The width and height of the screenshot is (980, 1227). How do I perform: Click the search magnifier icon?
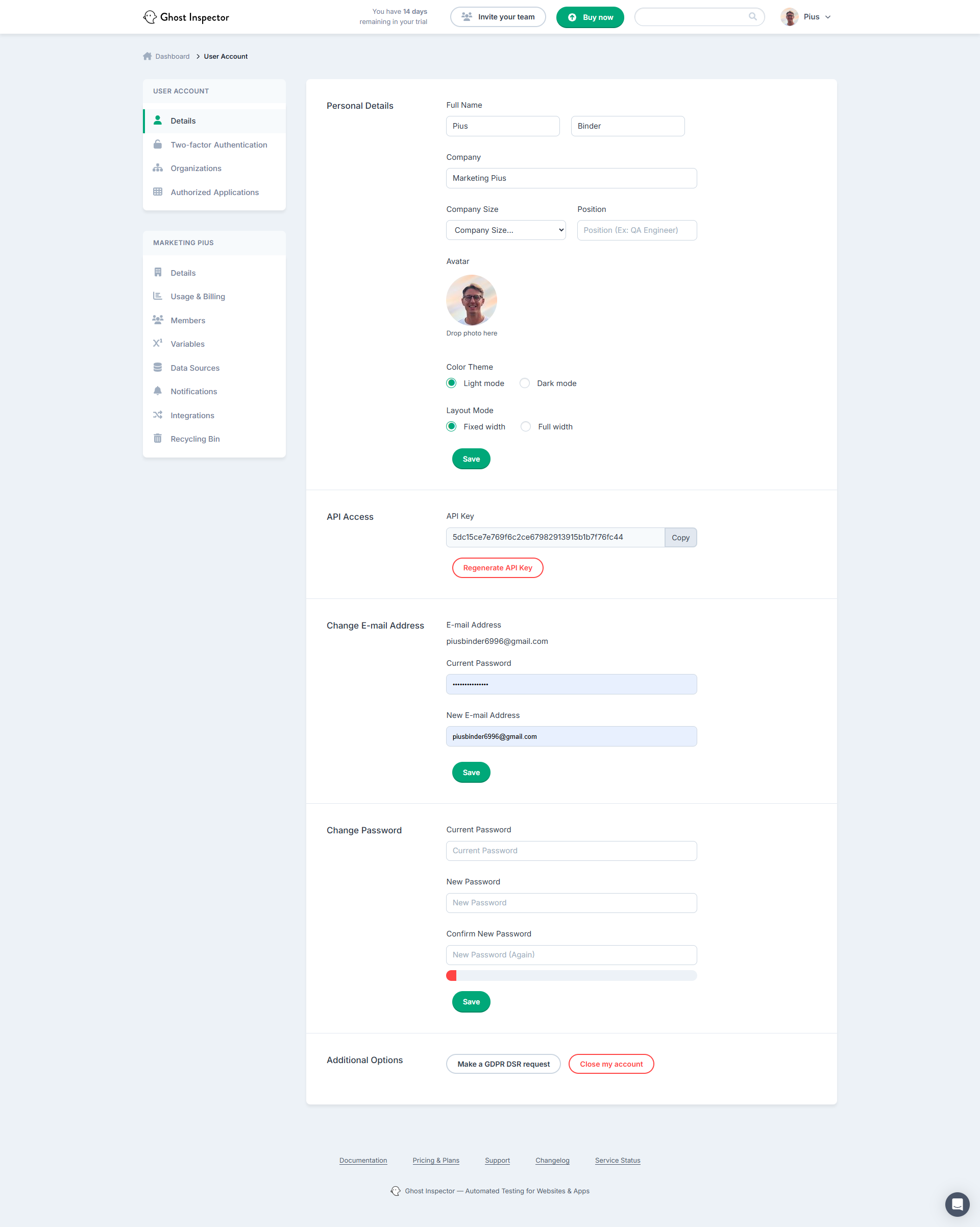tap(752, 16)
